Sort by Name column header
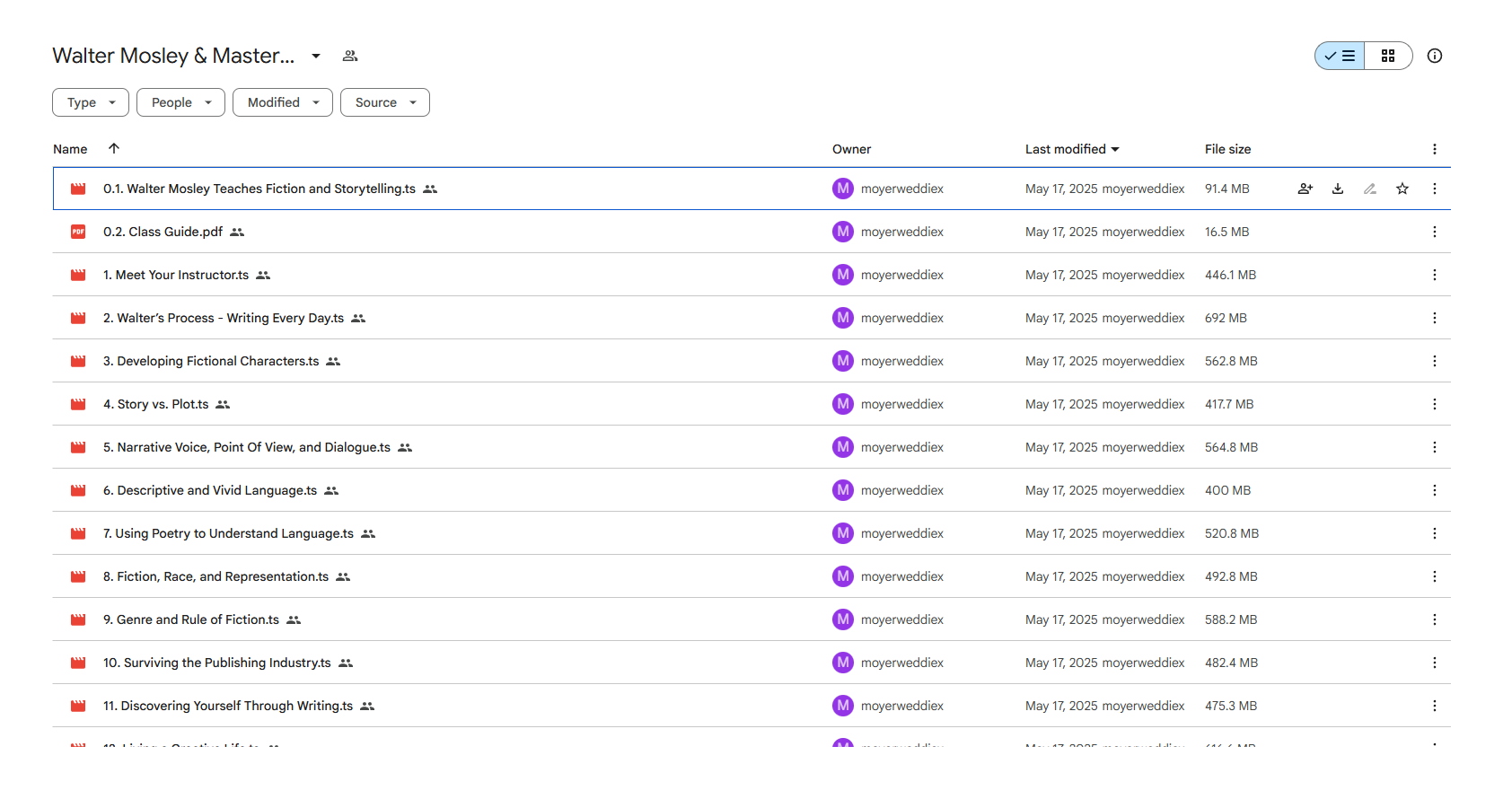The height and width of the screenshot is (808, 1512). click(70, 149)
